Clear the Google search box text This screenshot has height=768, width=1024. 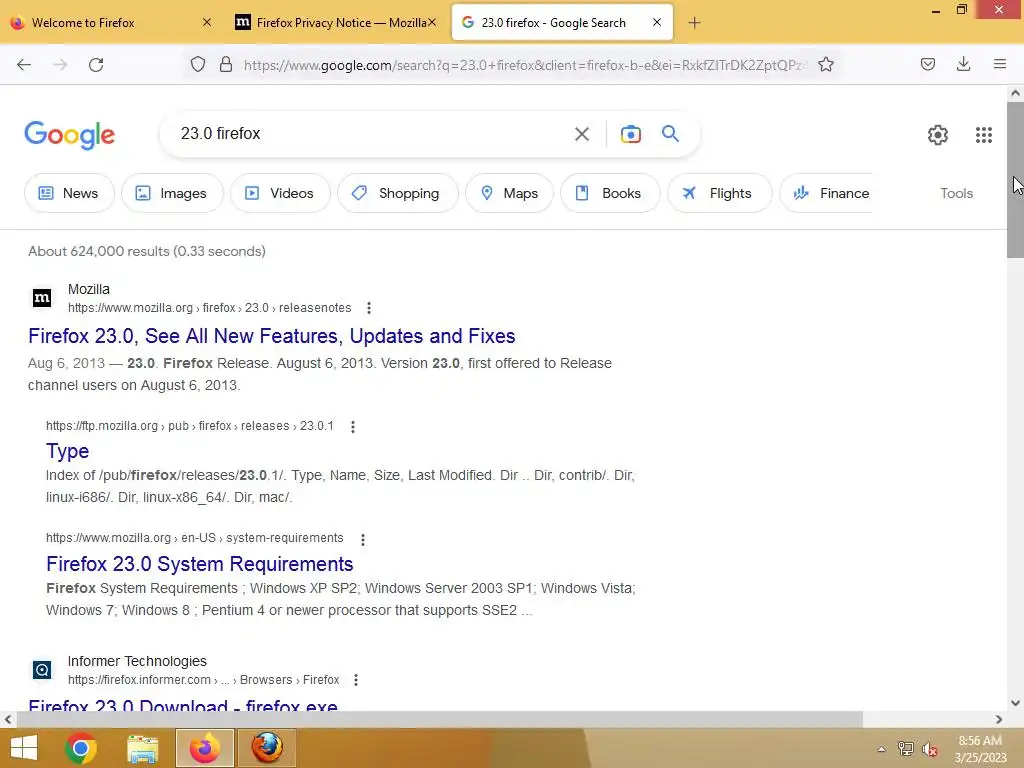click(x=581, y=134)
